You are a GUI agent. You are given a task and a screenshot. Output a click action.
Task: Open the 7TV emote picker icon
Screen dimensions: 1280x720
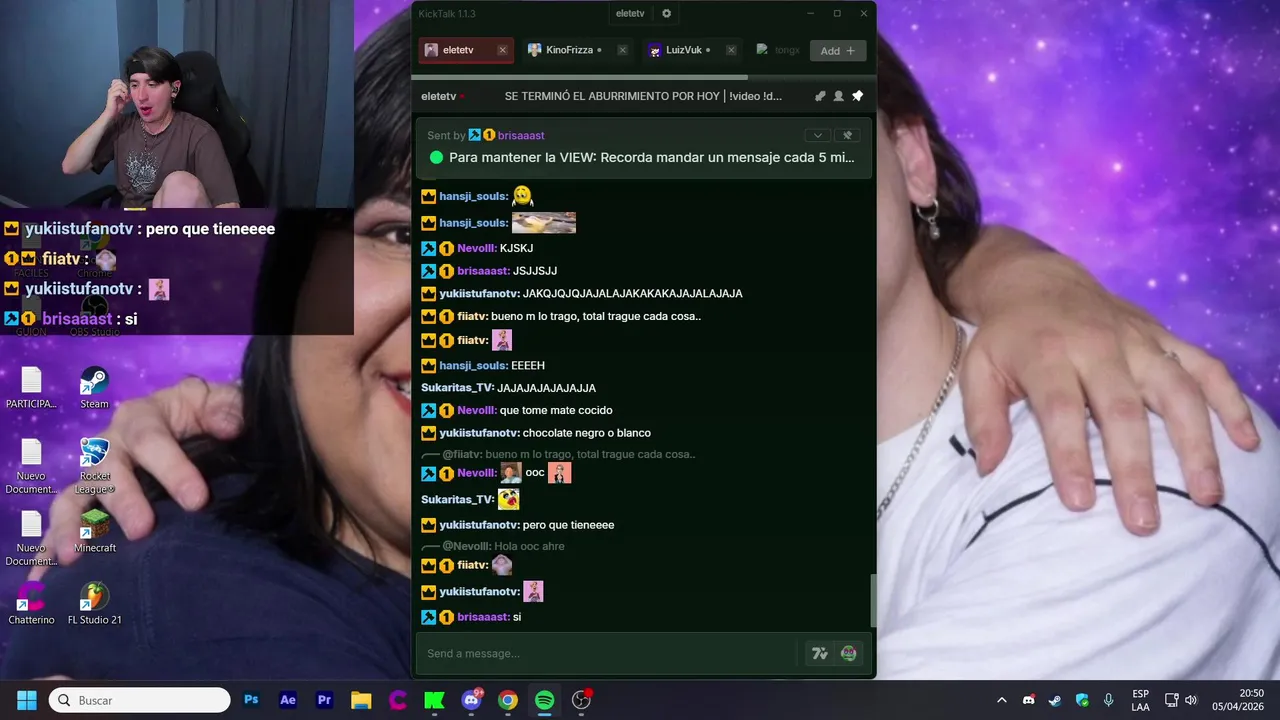coord(820,654)
